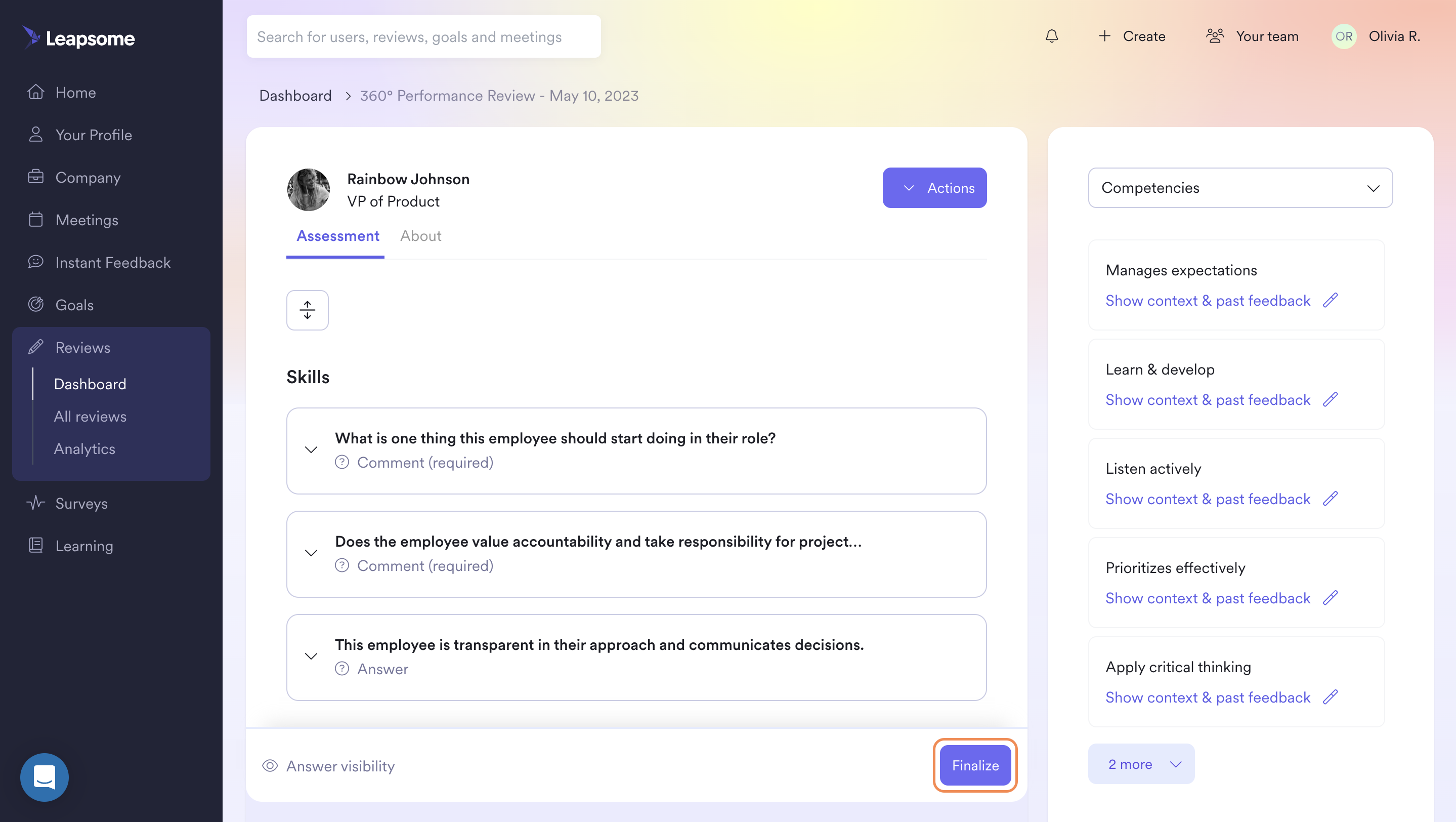The width and height of the screenshot is (1456, 822).
Task: Click the expand/collapse all questions button
Action: point(307,310)
